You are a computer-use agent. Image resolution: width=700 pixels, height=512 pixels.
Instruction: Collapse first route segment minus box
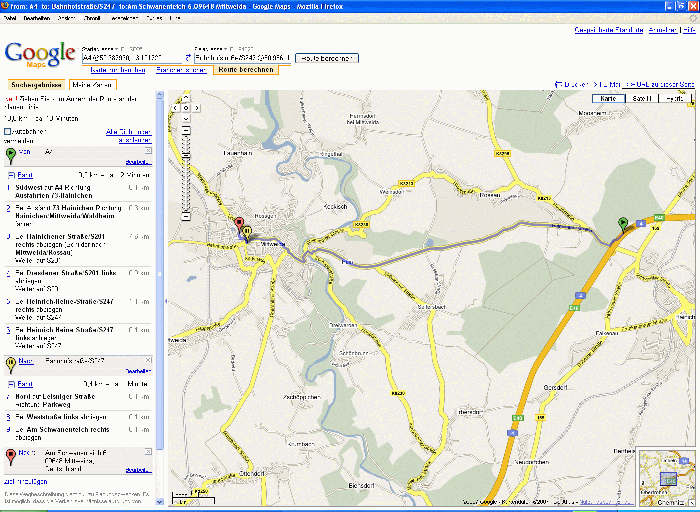point(12,175)
